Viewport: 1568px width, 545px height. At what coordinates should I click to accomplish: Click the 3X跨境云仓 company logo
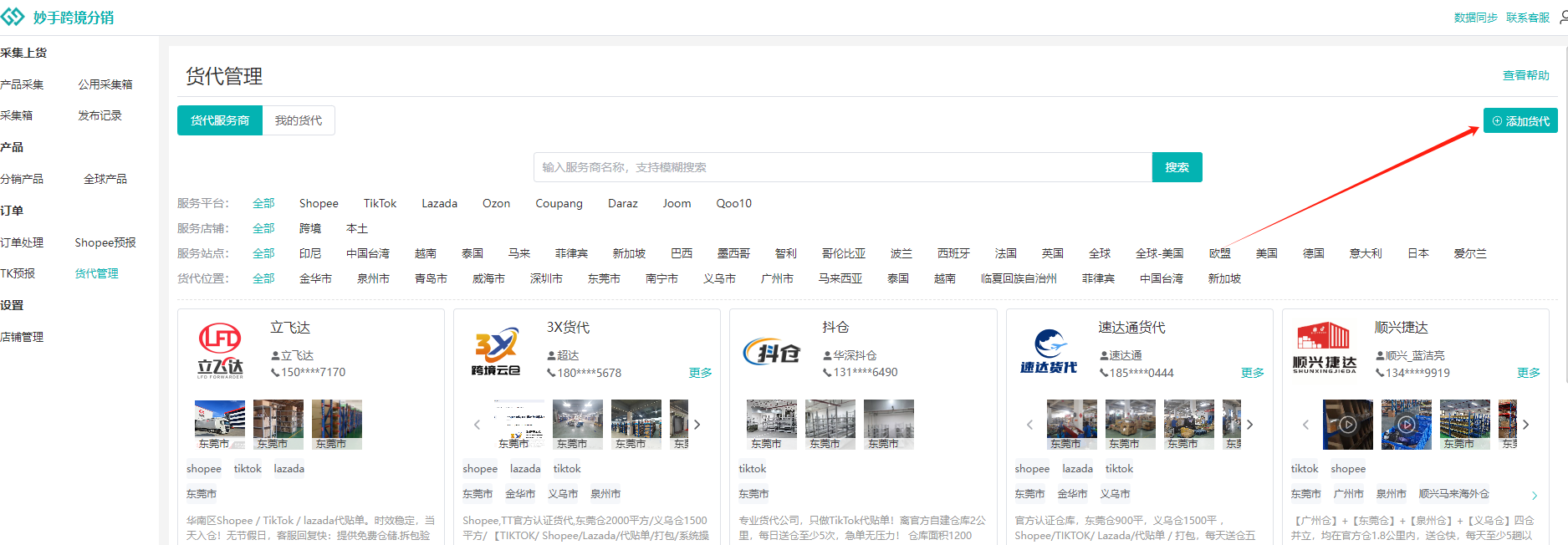click(496, 353)
